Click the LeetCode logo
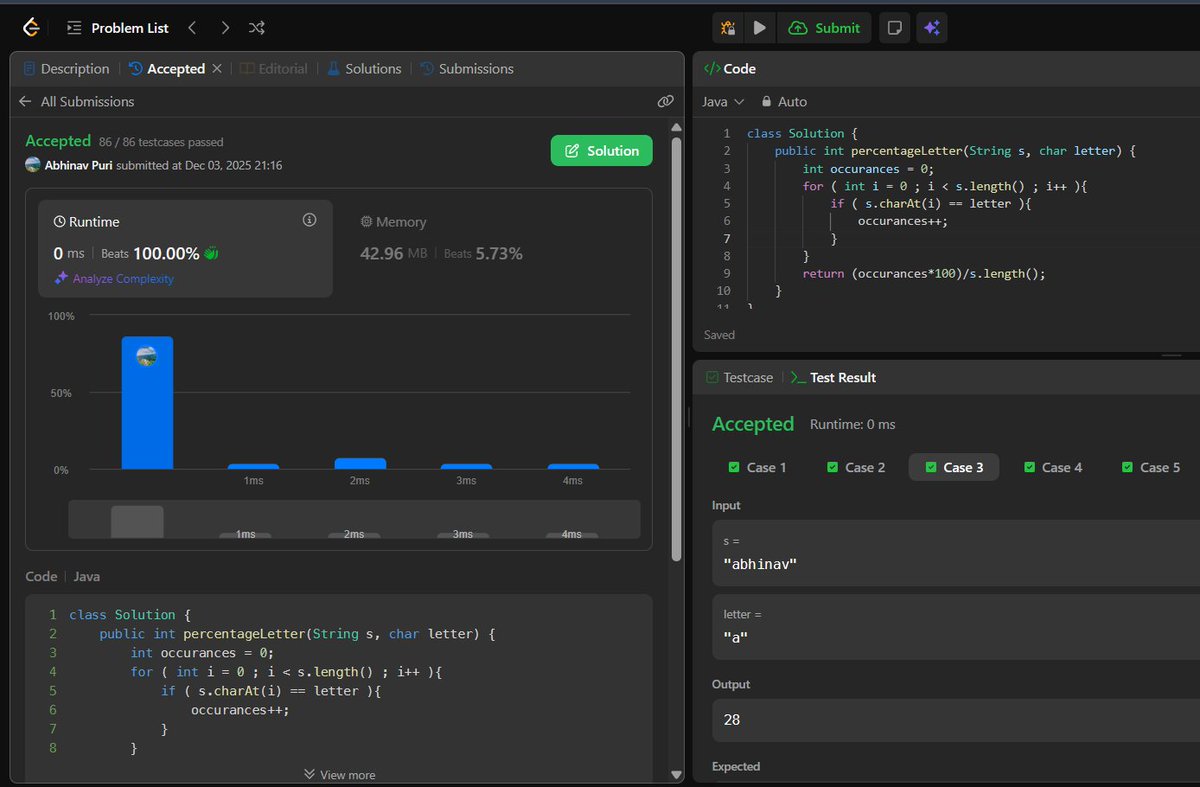This screenshot has height=787, width=1200. [29, 27]
